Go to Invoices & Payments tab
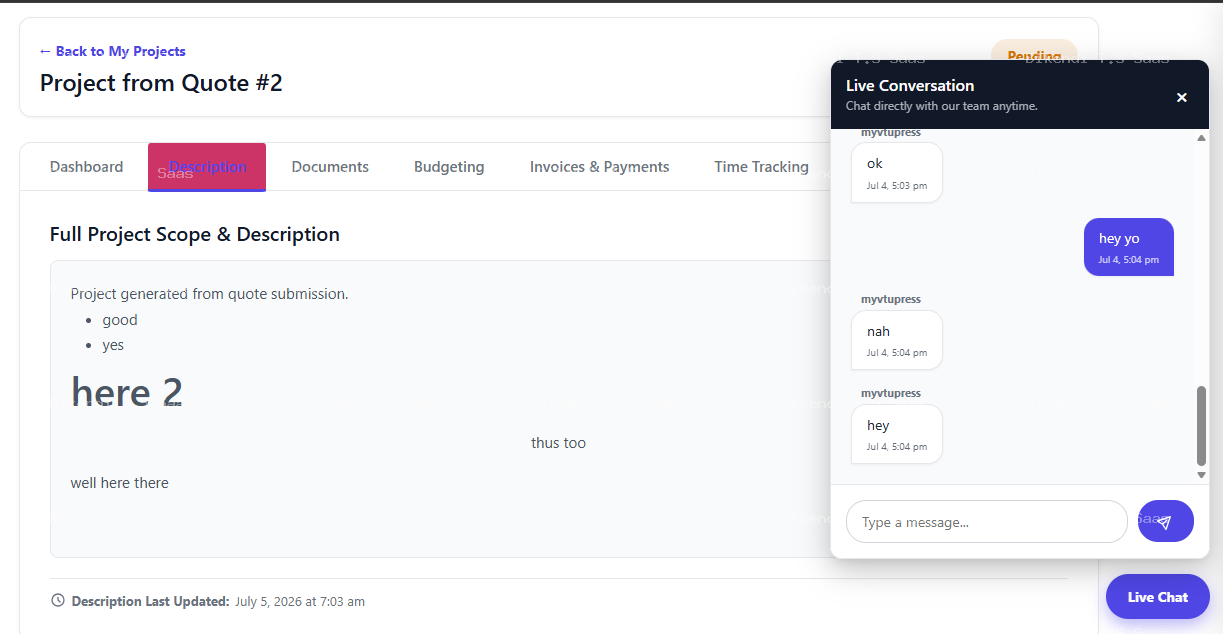This screenshot has height=634, width=1223. 600,167
